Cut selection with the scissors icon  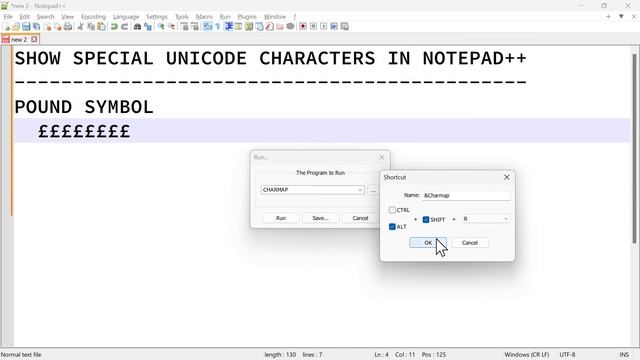(80, 27)
